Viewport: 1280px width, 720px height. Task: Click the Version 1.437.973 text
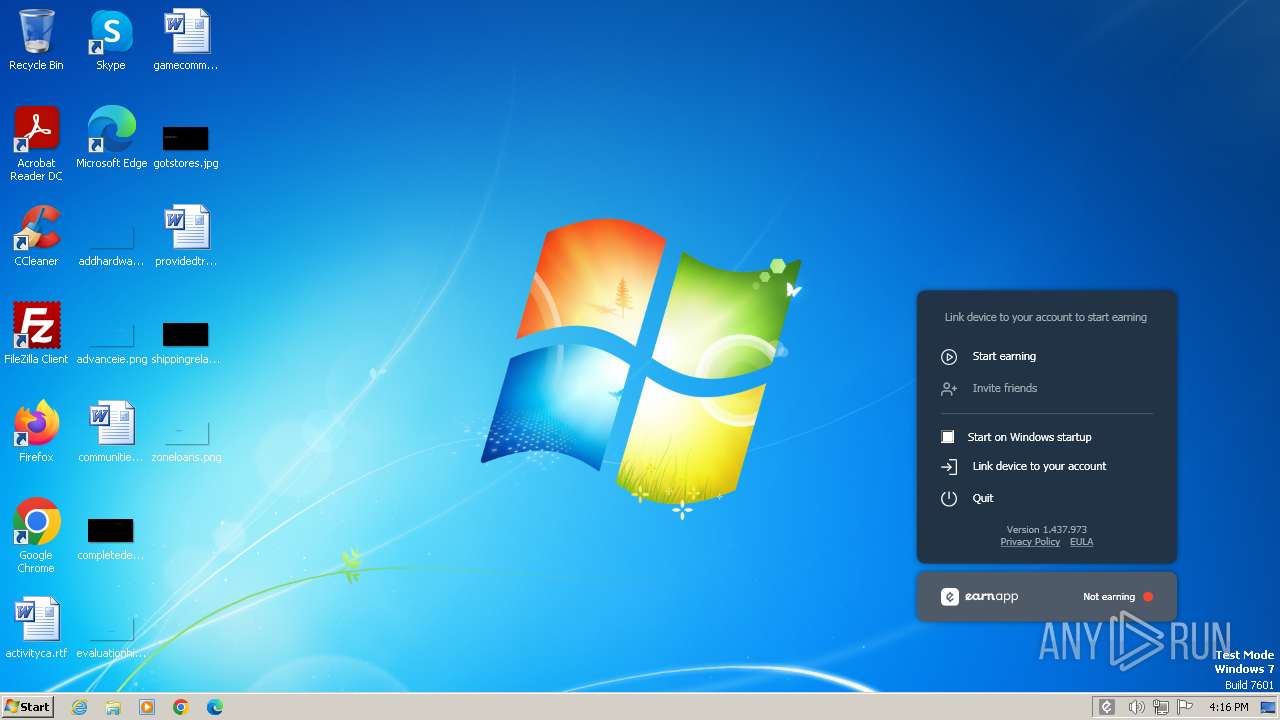pyautogui.click(x=1046, y=530)
